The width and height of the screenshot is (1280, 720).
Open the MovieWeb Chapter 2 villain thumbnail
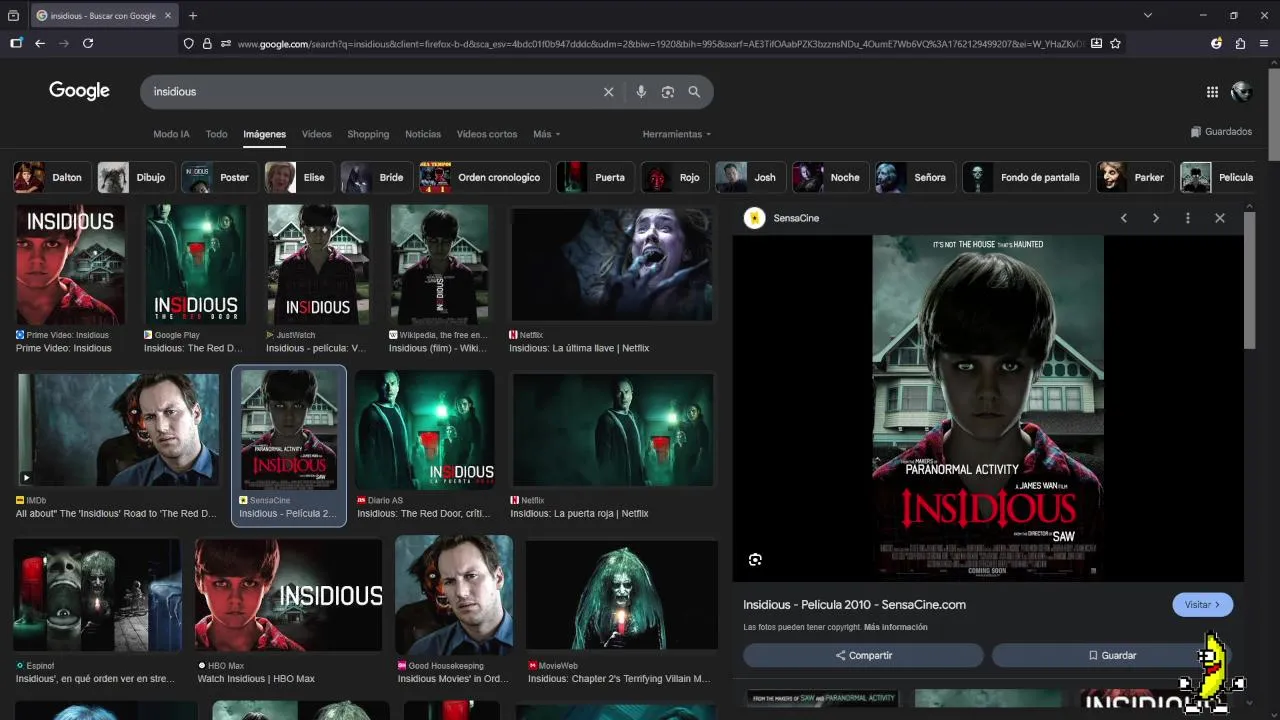622,595
